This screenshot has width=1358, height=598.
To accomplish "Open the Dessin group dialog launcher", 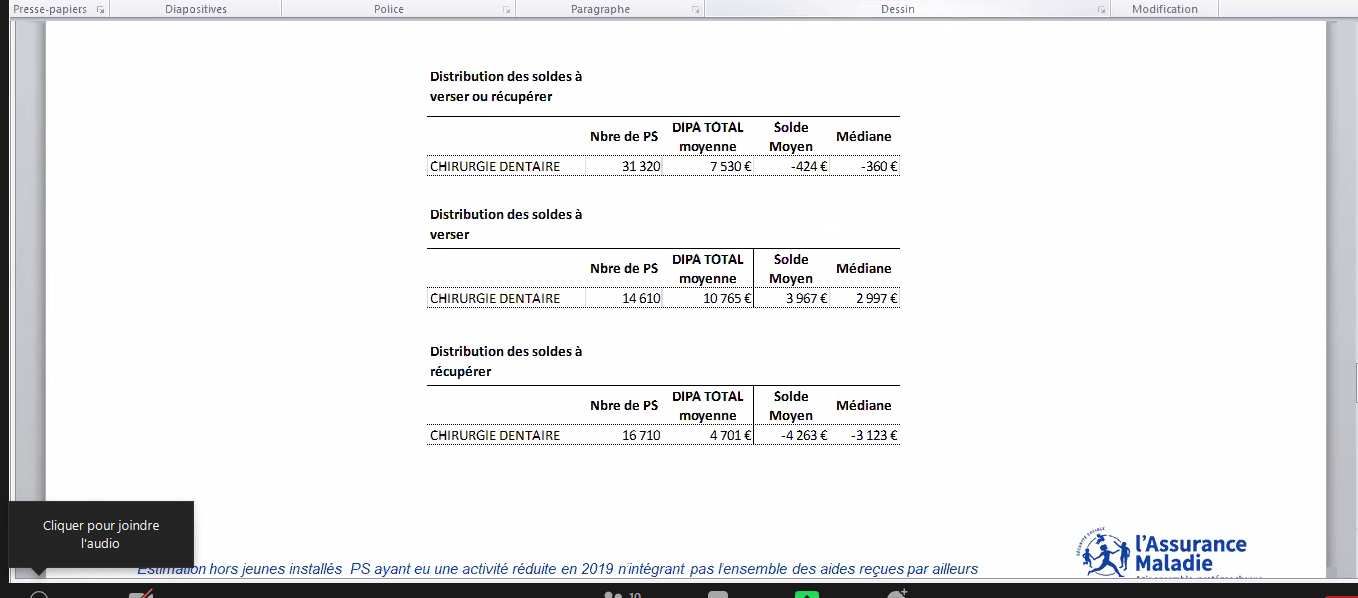I will 1101,9.
